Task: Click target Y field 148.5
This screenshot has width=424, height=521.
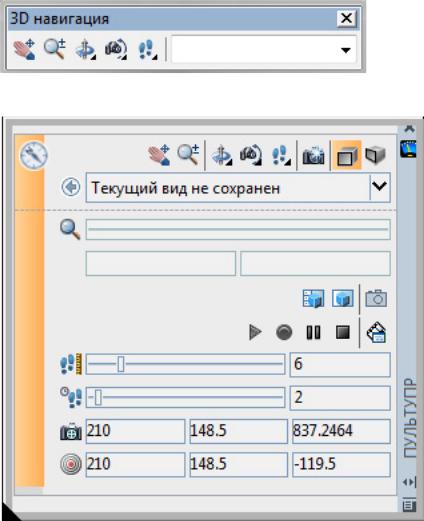Action: click(x=238, y=464)
